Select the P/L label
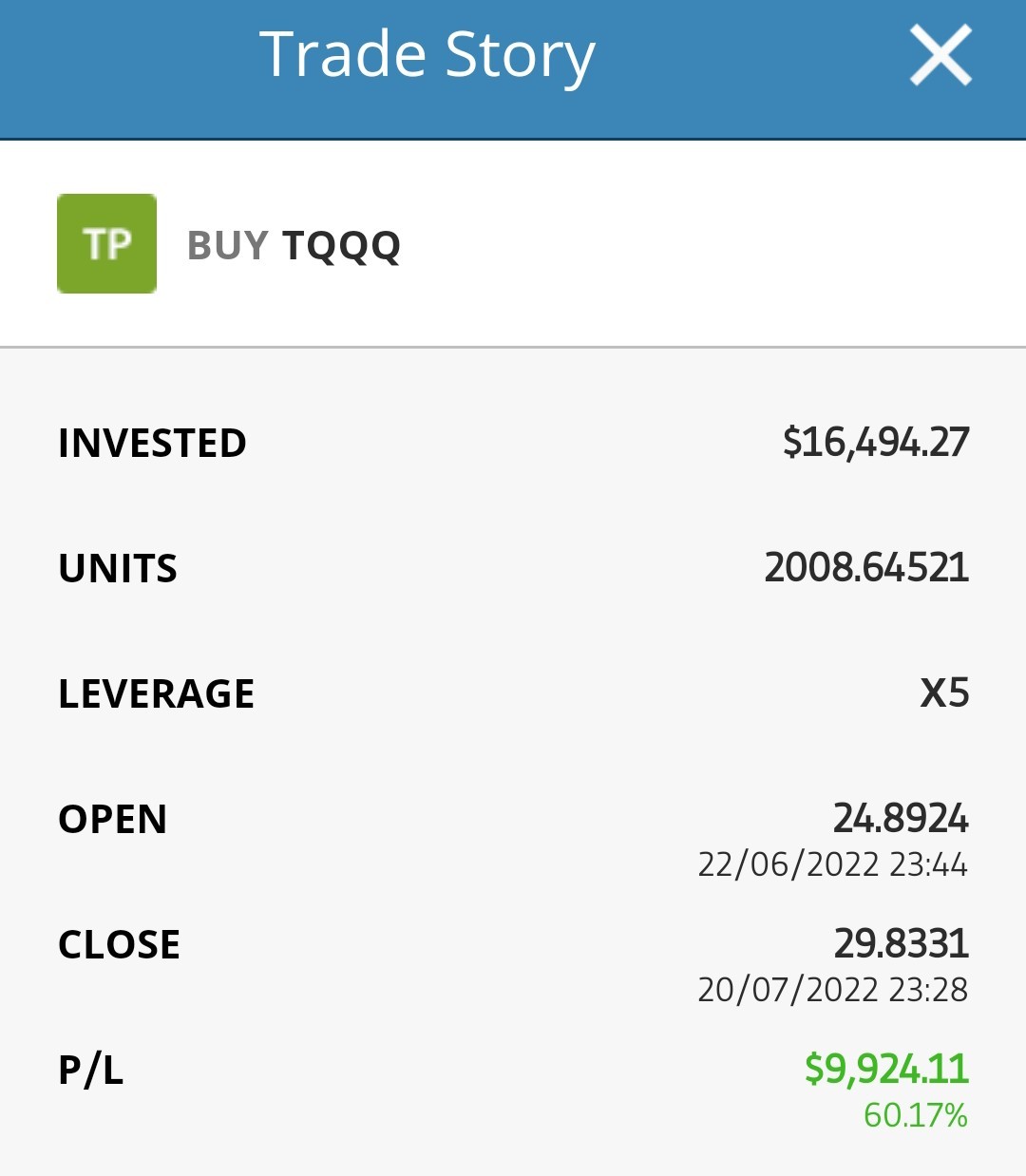 [x=91, y=1071]
